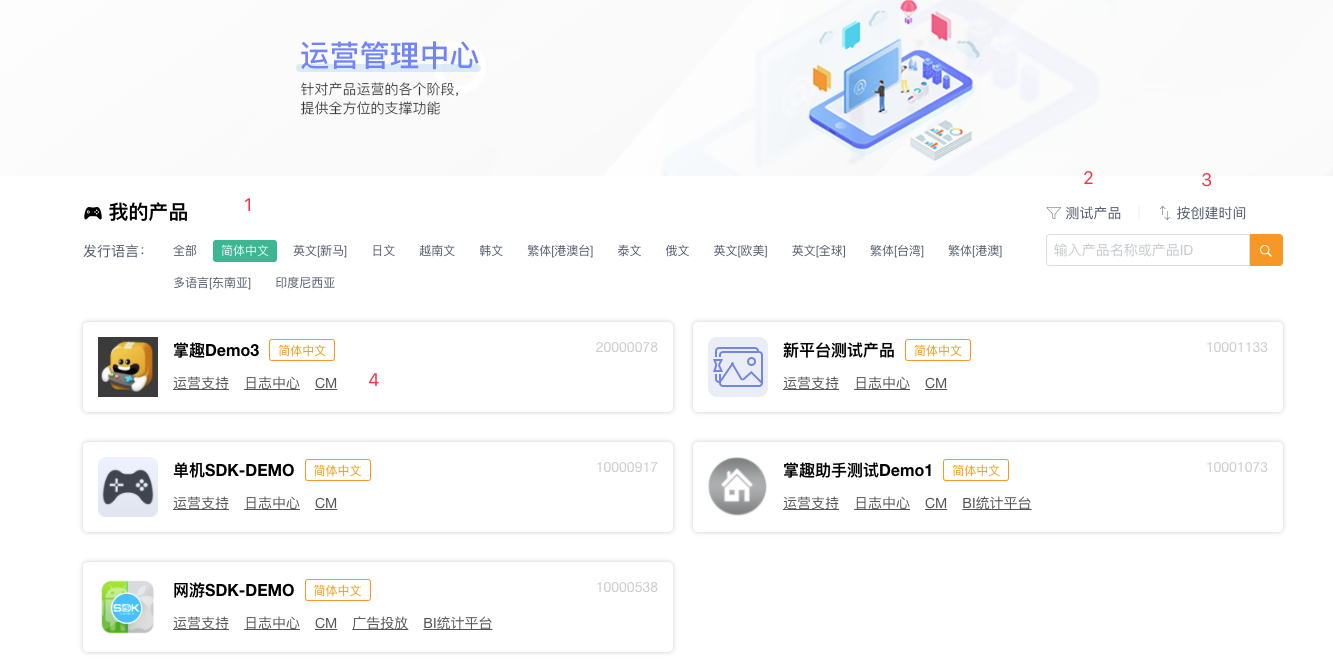Viewport: 1333px width, 664px height.
Task: Switch to 繁体[港澳台] language filter
Action: tap(560, 251)
